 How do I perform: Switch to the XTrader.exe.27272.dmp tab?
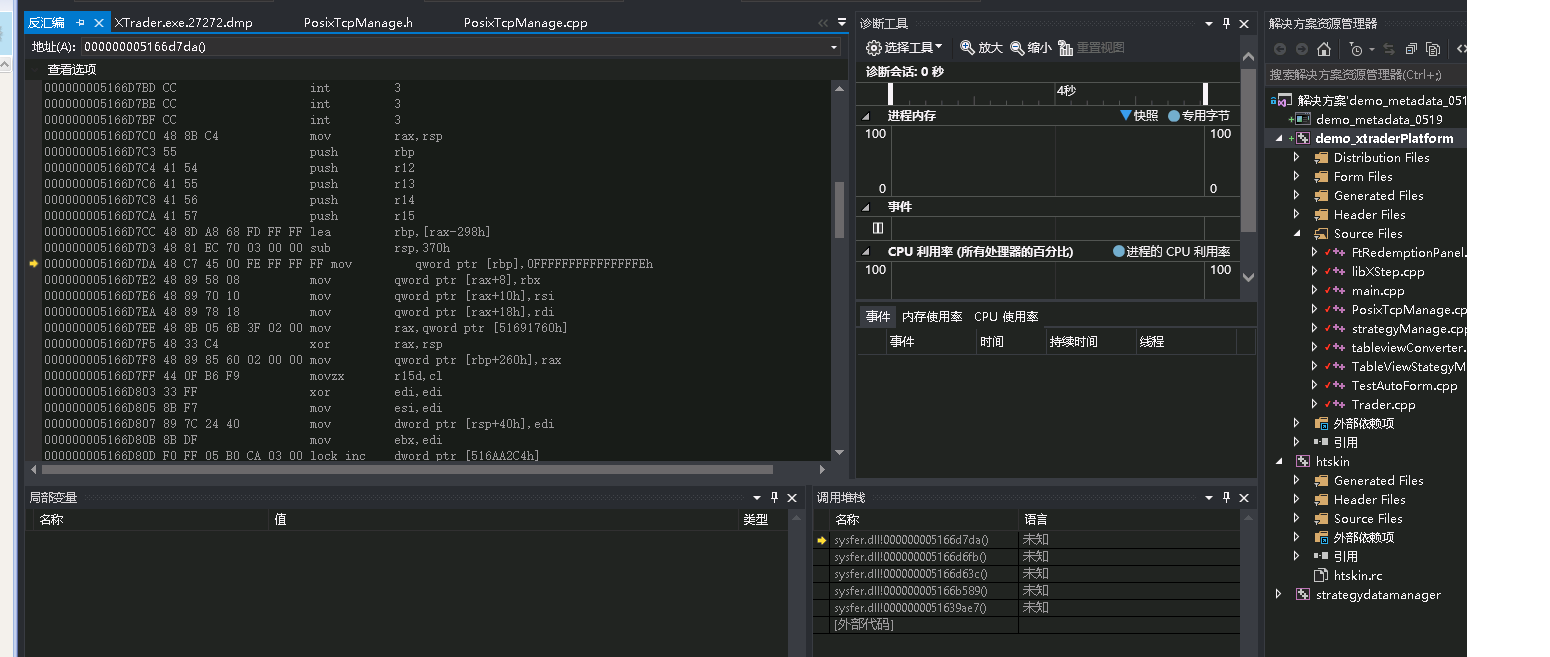point(182,22)
